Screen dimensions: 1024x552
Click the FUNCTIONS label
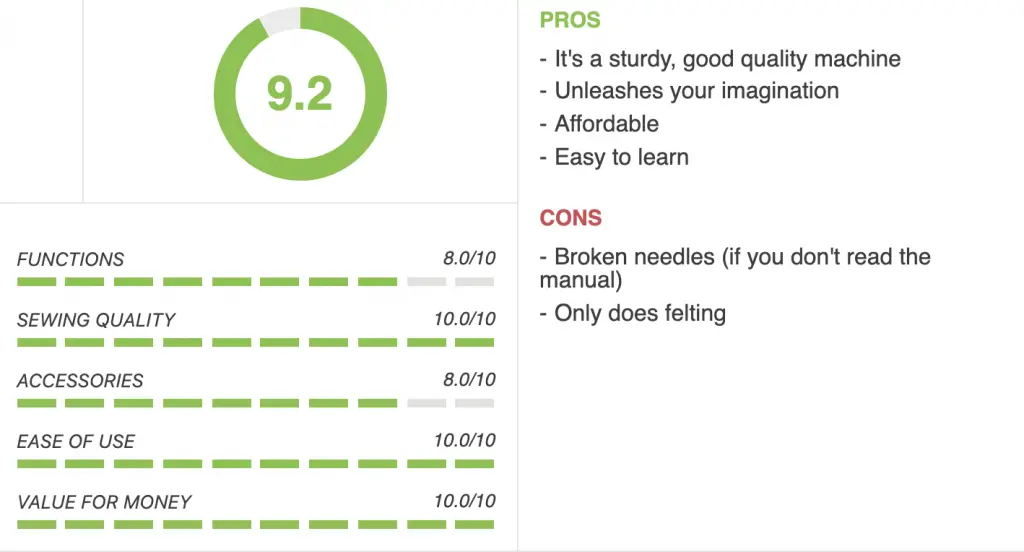pyautogui.click(x=71, y=259)
